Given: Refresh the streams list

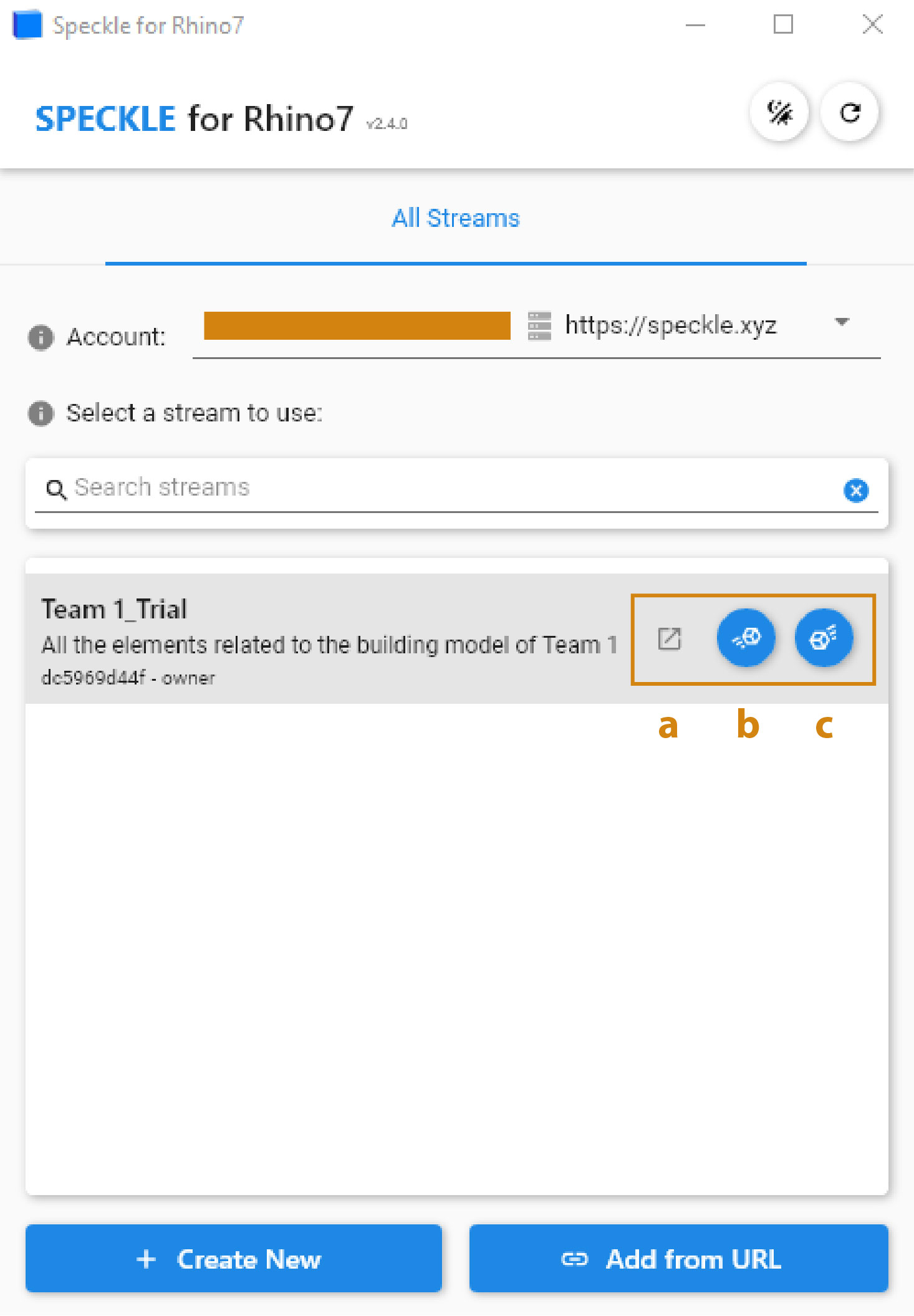Looking at the screenshot, I should [x=850, y=113].
